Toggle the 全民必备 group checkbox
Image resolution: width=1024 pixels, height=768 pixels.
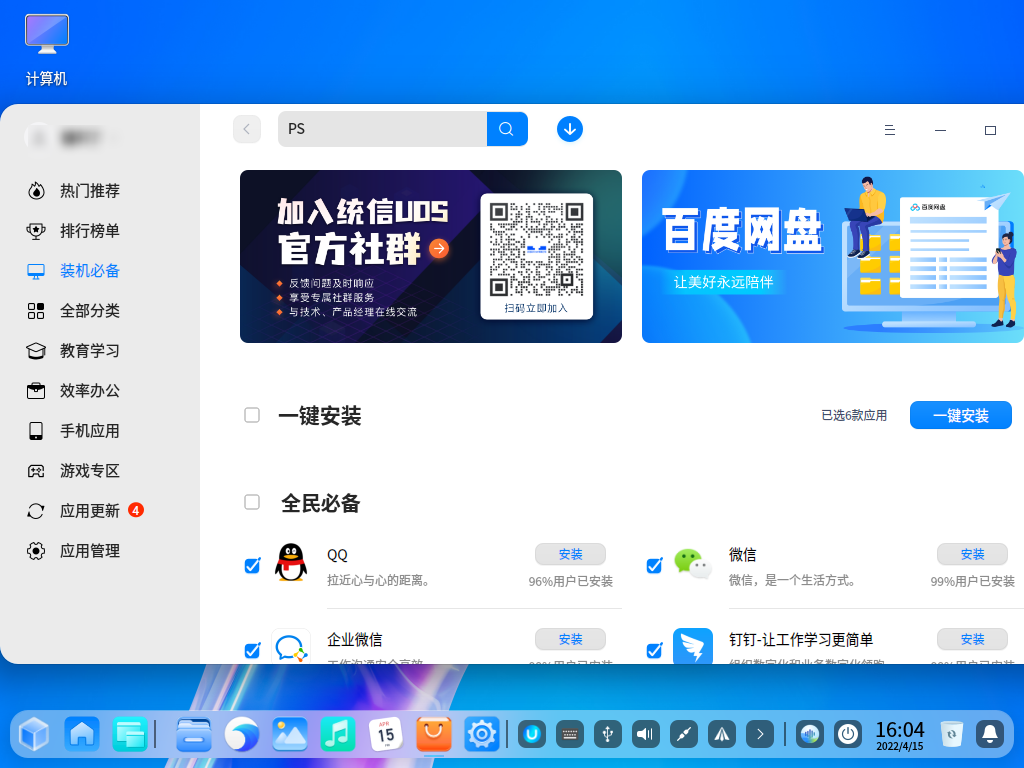(x=252, y=502)
